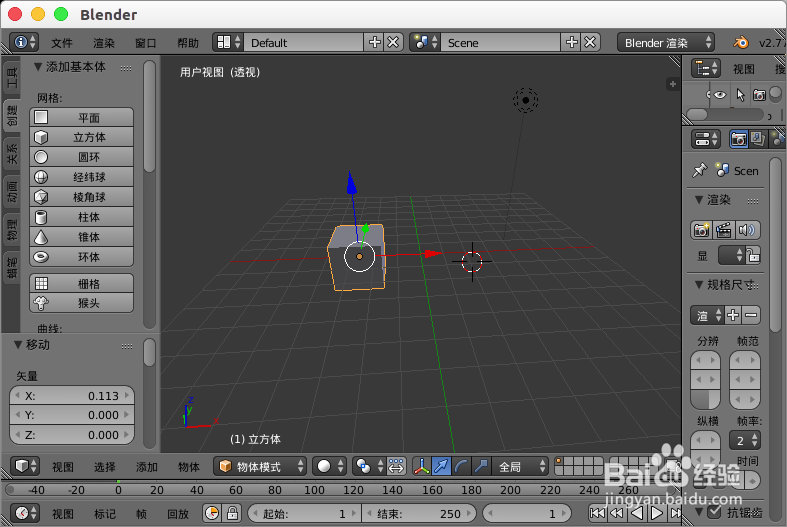This screenshot has width=787, height=527.
Task: Click the Y vector value field
Action: pos(72,415)
